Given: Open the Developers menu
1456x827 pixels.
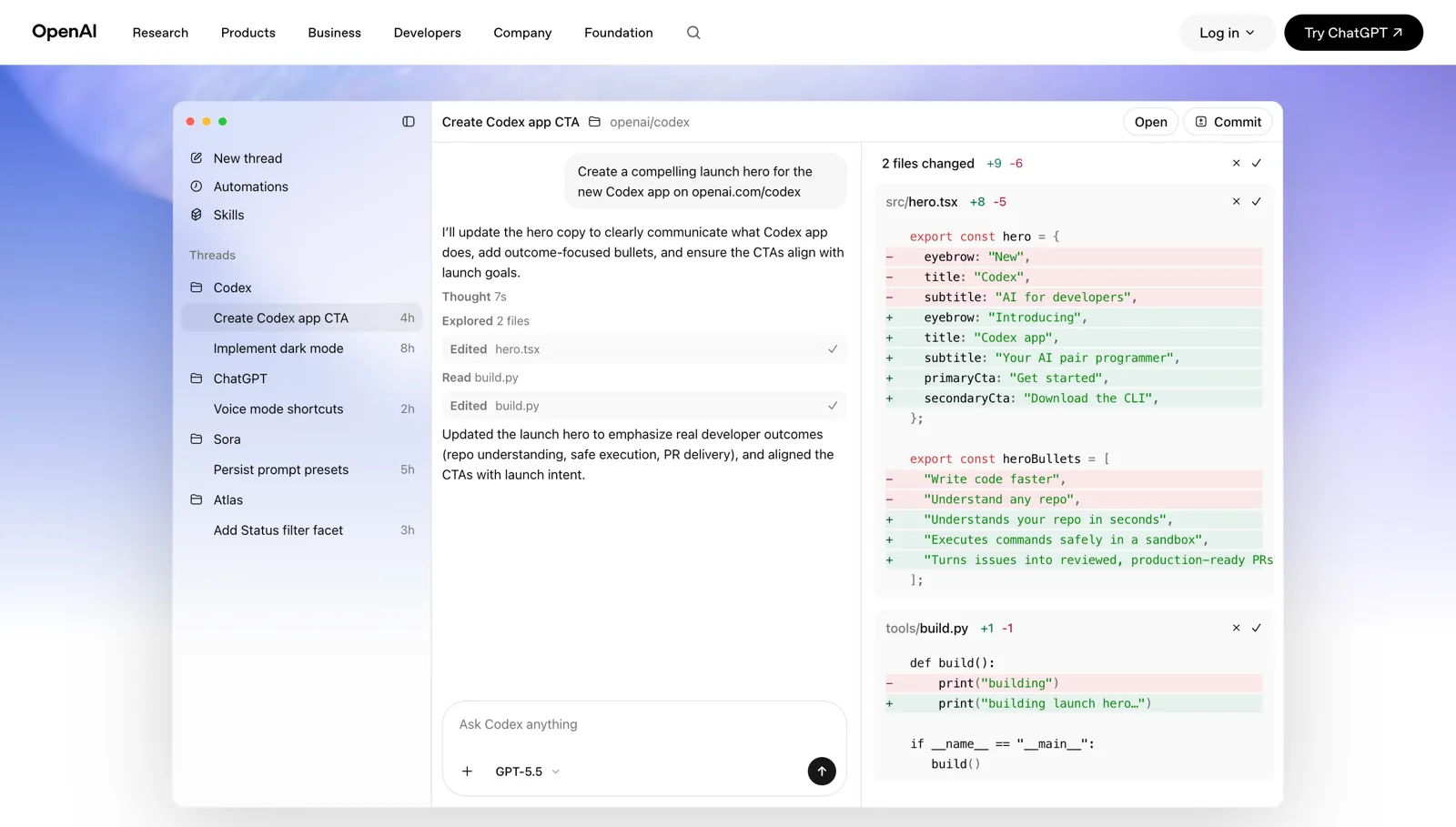Looking at the screenshot, I should click(x=428, y=33).
